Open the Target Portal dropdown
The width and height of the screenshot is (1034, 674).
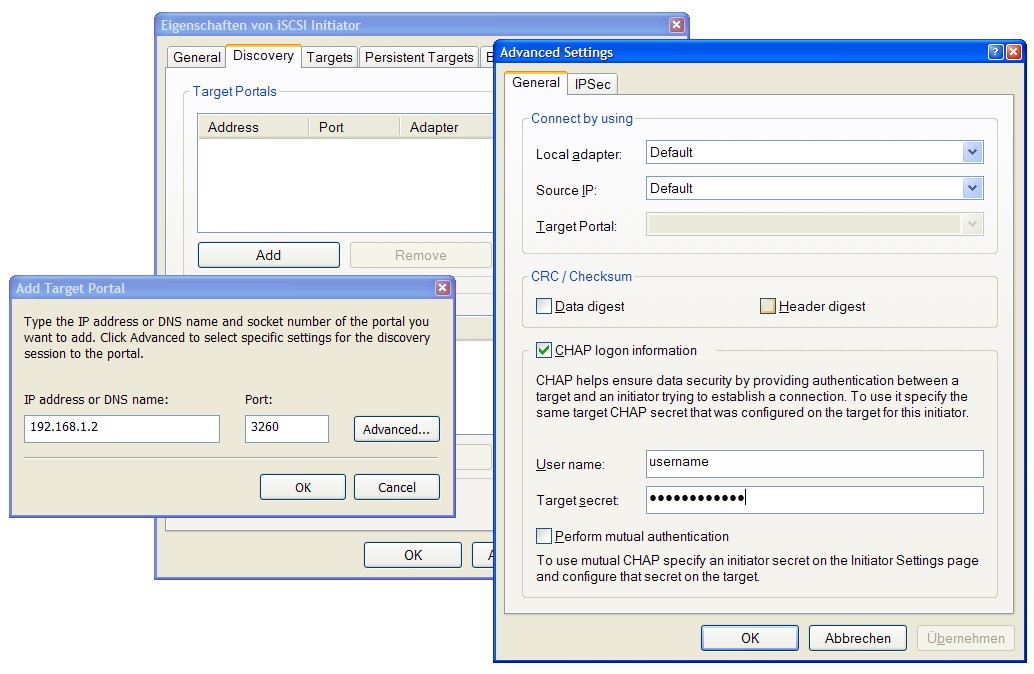click(x=971, y=224)
